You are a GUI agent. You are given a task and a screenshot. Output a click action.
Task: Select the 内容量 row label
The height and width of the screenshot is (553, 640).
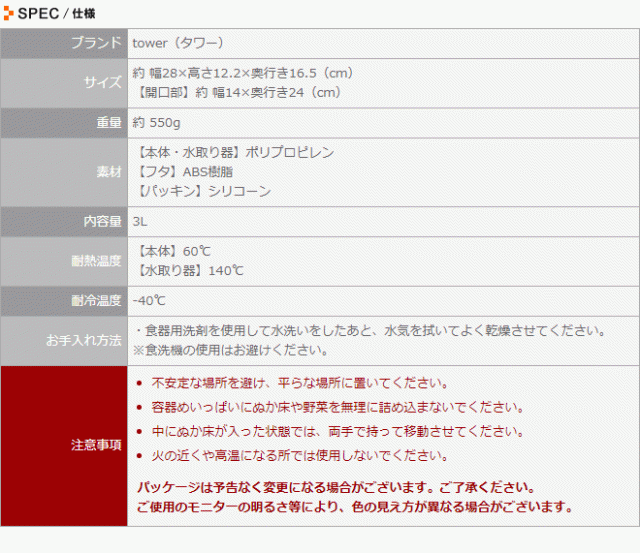(x=102, y=221)
